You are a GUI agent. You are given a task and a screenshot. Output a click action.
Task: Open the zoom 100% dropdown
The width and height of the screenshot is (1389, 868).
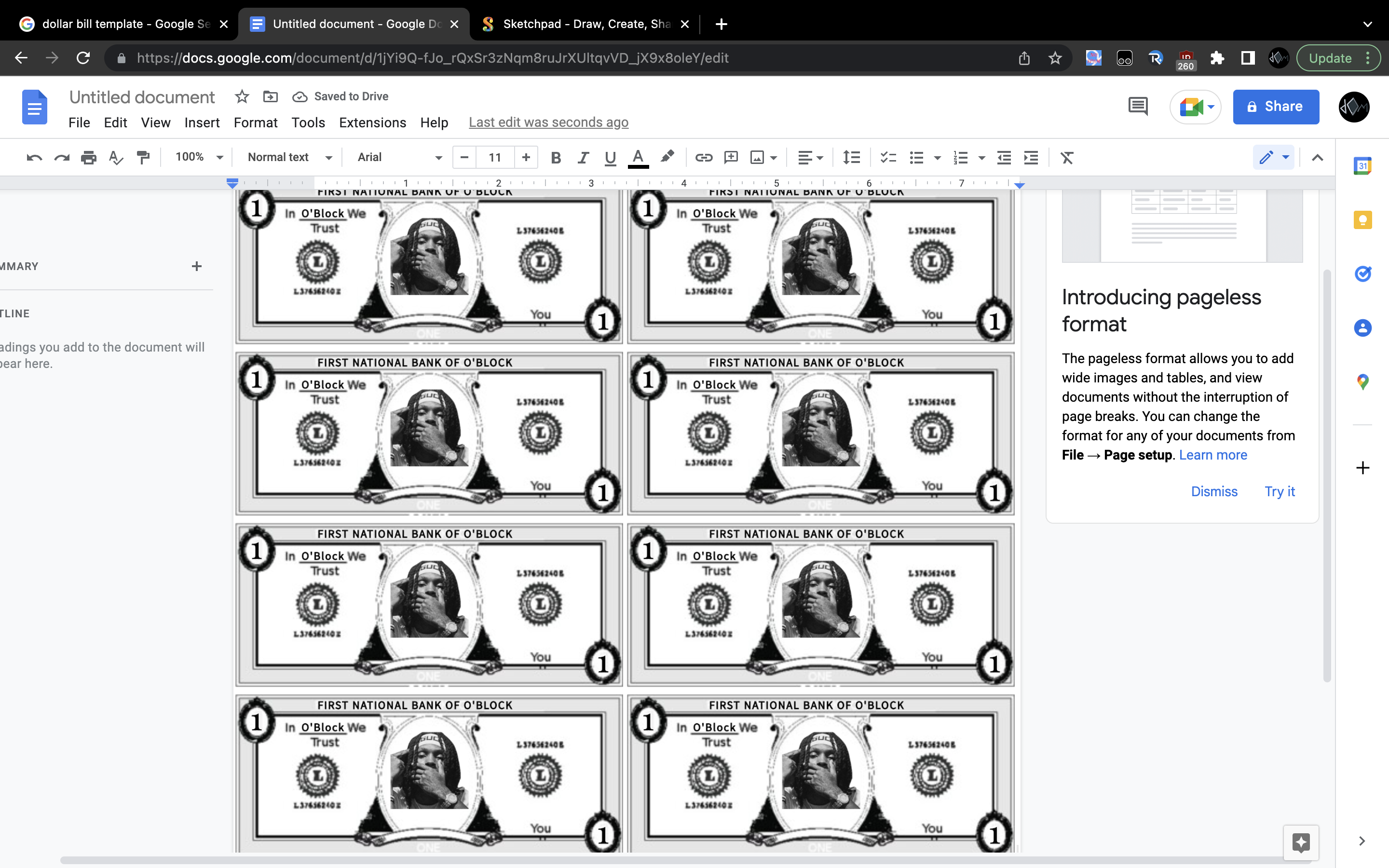pos(199,157)
